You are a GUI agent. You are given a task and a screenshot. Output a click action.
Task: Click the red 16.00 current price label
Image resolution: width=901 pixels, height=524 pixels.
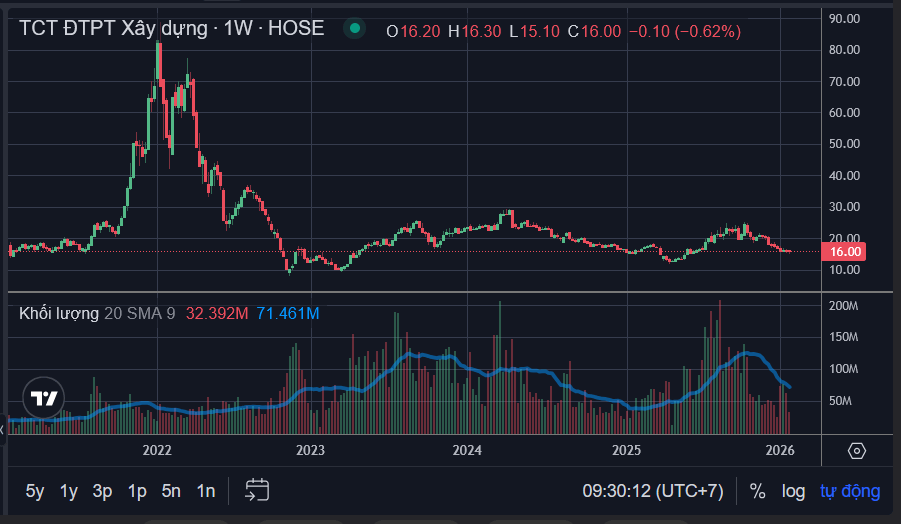coord(845,252)
